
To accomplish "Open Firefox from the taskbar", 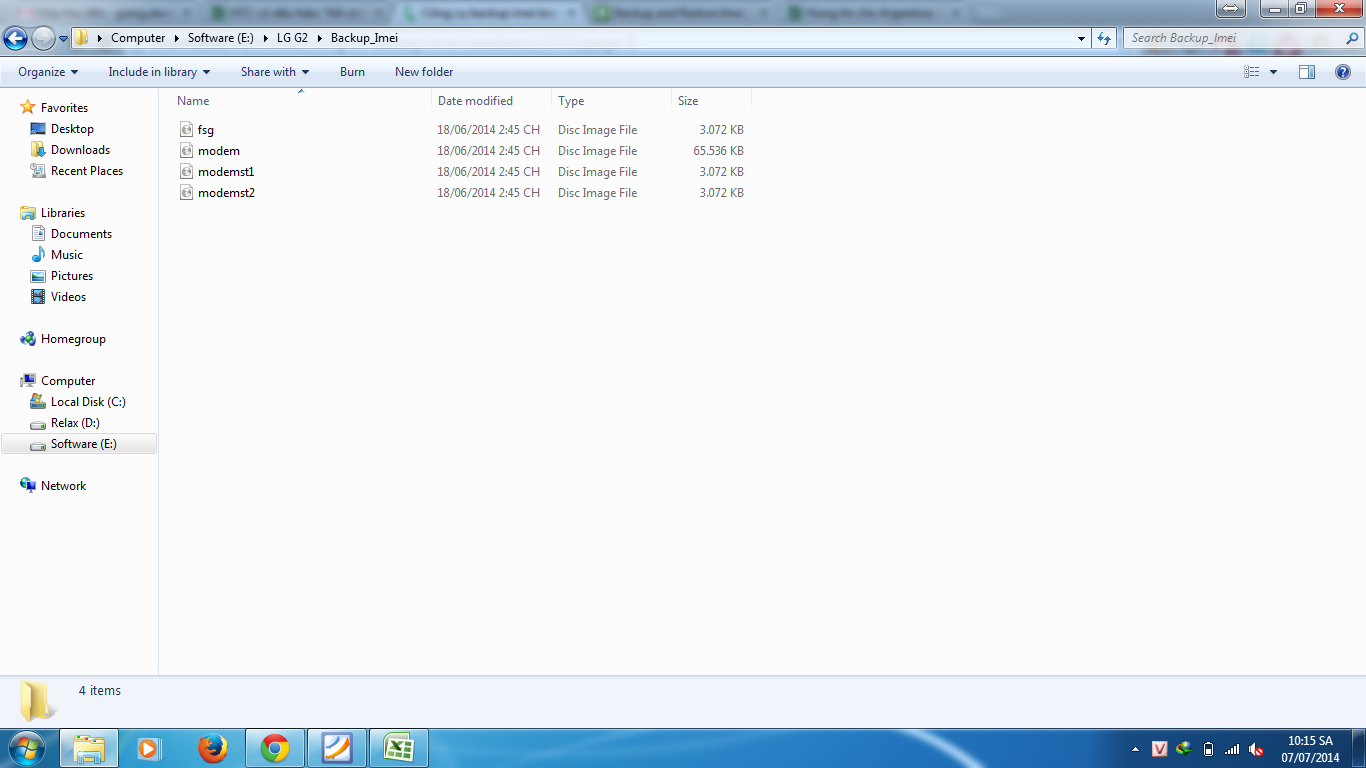I will 212,748.
